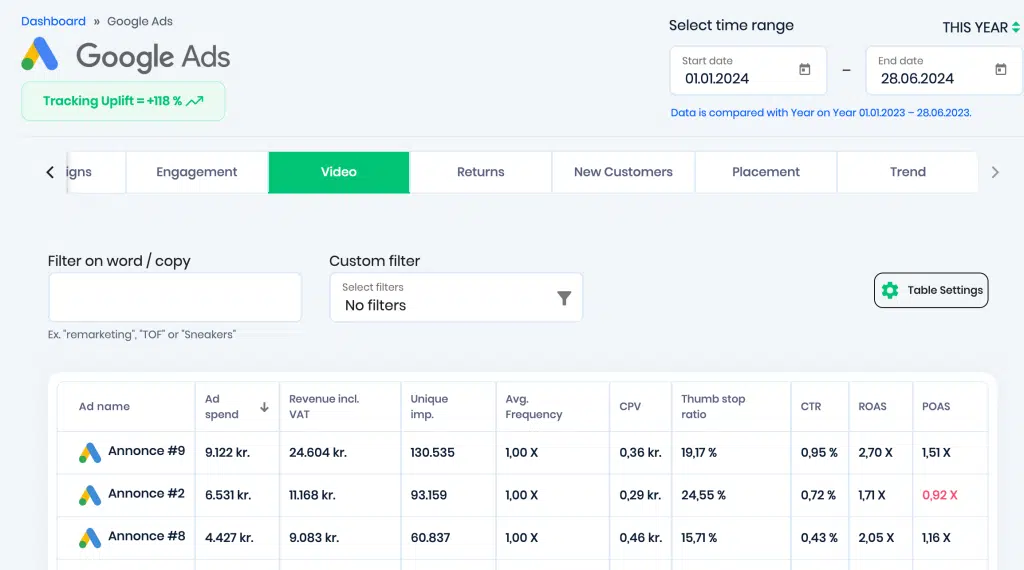Select the Video tab
This screenshot has width=1024, height=570.
[338, 172]
